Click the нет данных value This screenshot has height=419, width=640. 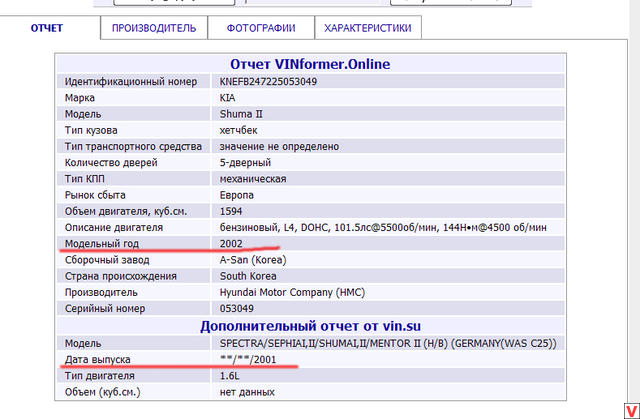(x=247, y=392)
